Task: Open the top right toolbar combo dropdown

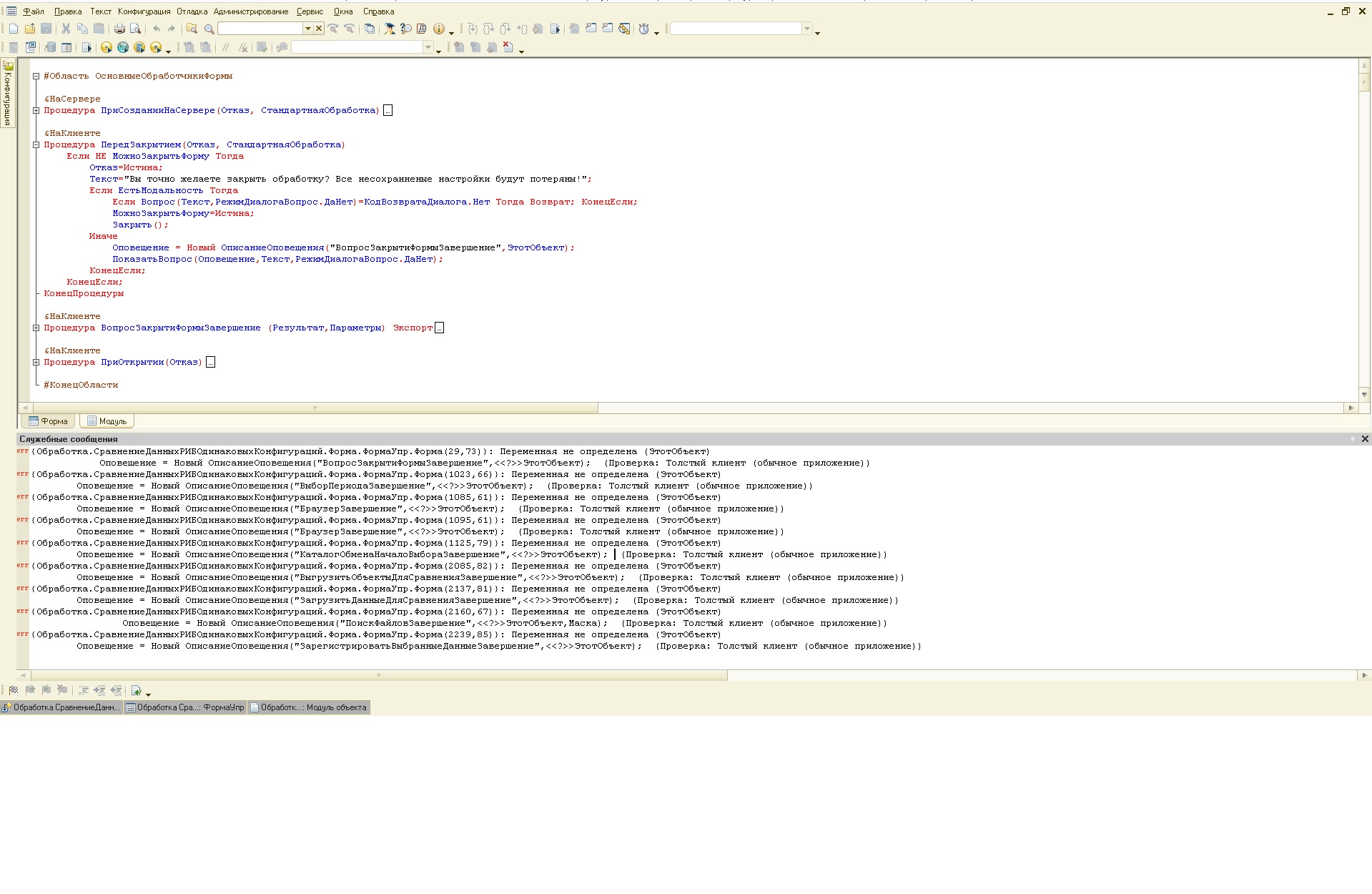Action: (x=807, y=29)
